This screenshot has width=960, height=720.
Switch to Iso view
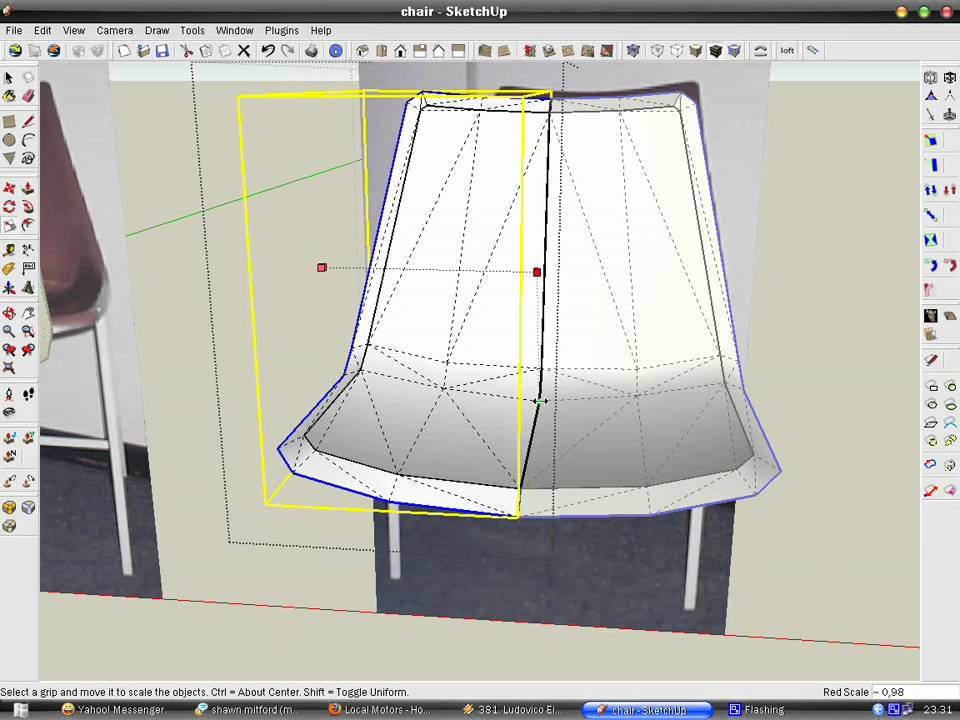coord(362,51)
